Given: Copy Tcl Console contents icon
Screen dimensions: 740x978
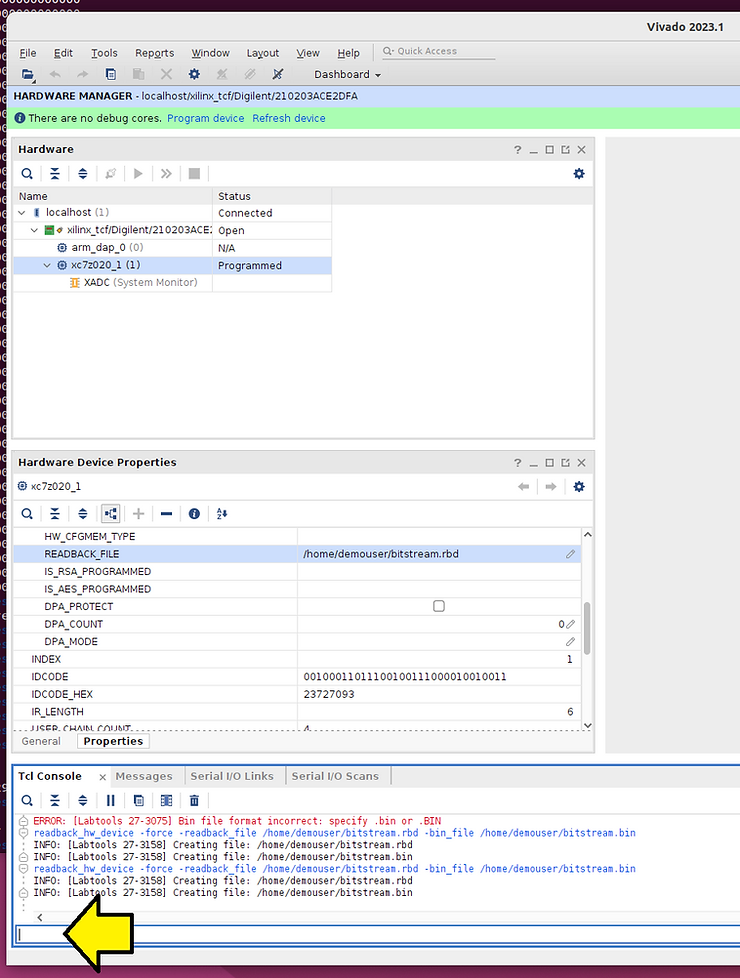Looking at the screenshot, I should coord(139,800).
